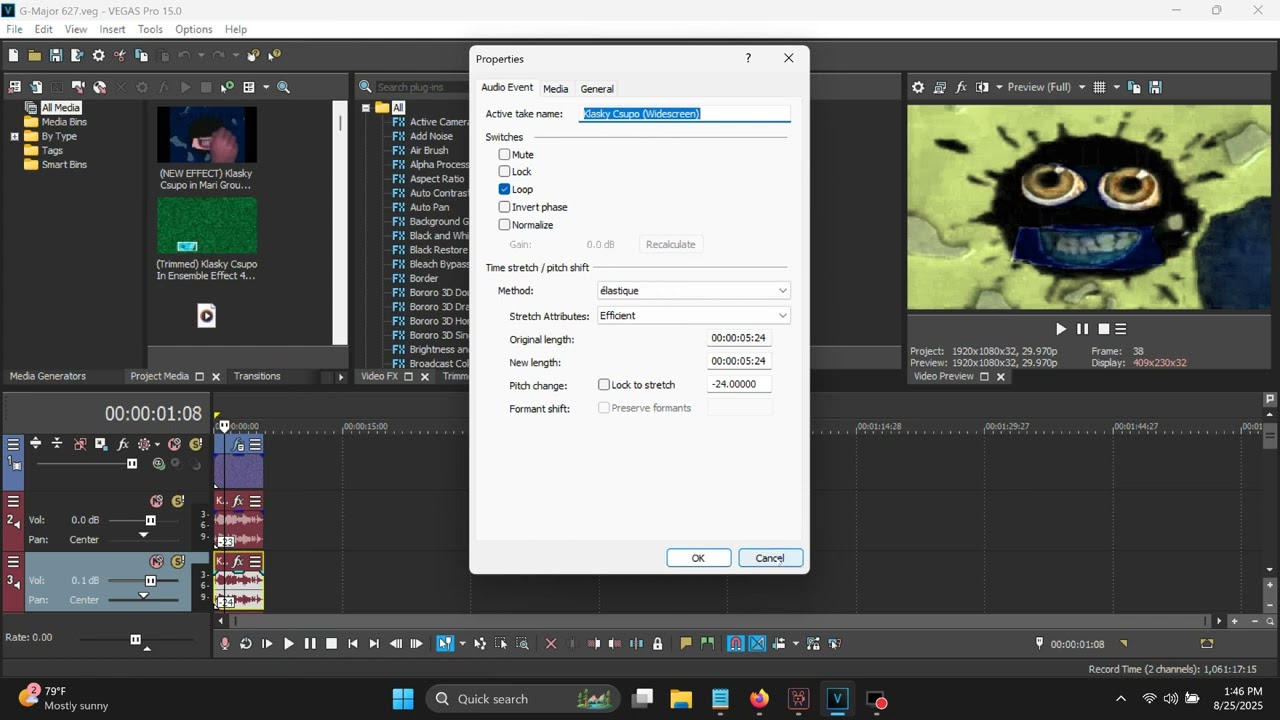Stop playback in the timeline transport bar
1280x720 pixels.
(331, 644)
